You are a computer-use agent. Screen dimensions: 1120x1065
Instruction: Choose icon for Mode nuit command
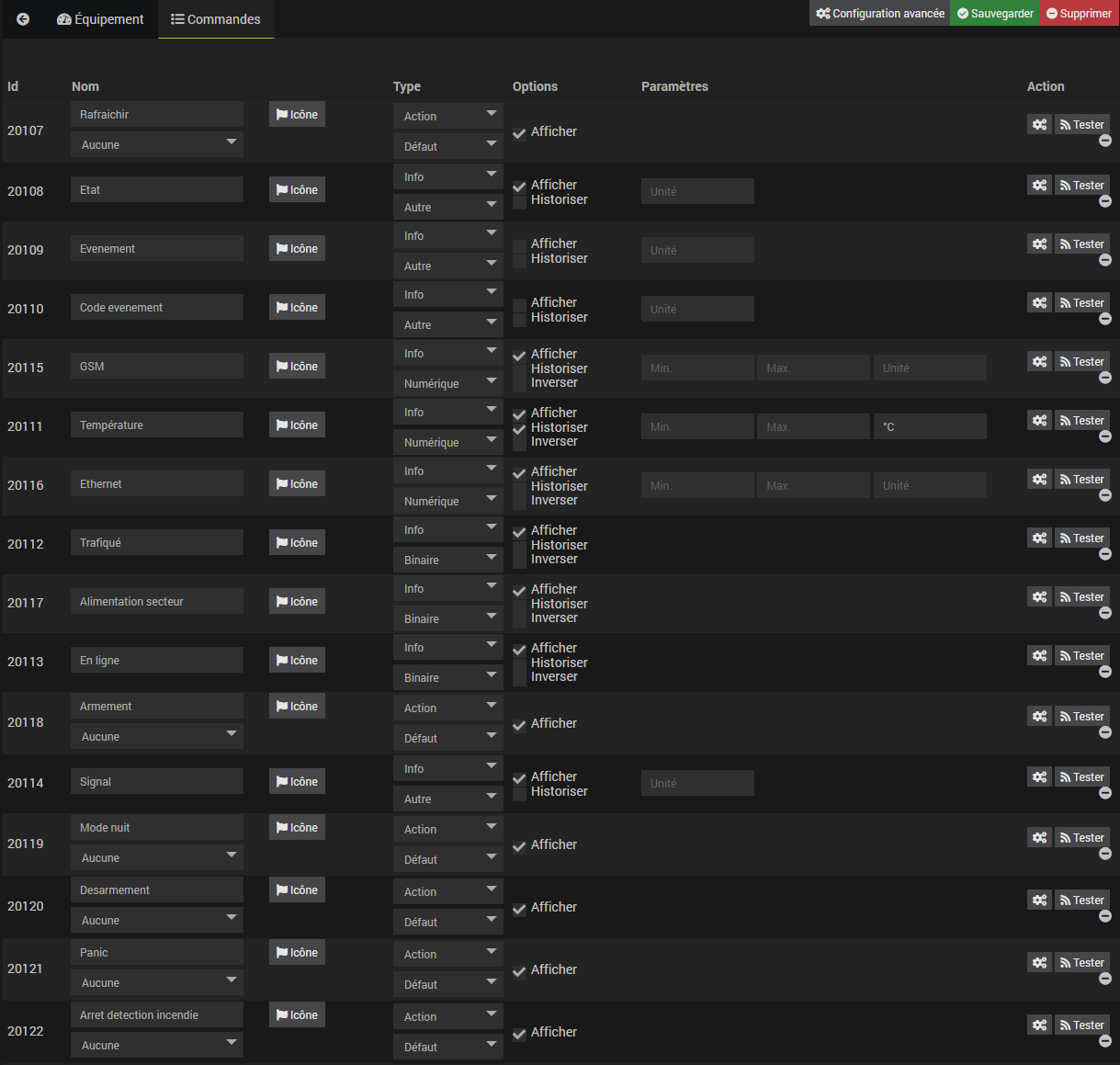tap(297, 827)
